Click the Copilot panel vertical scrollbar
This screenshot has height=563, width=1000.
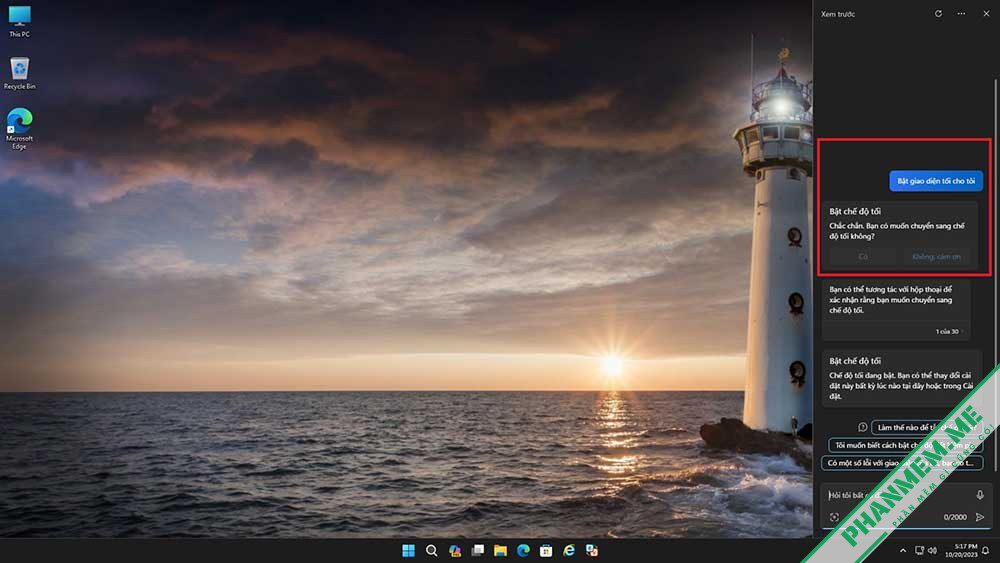click(995, 274)
